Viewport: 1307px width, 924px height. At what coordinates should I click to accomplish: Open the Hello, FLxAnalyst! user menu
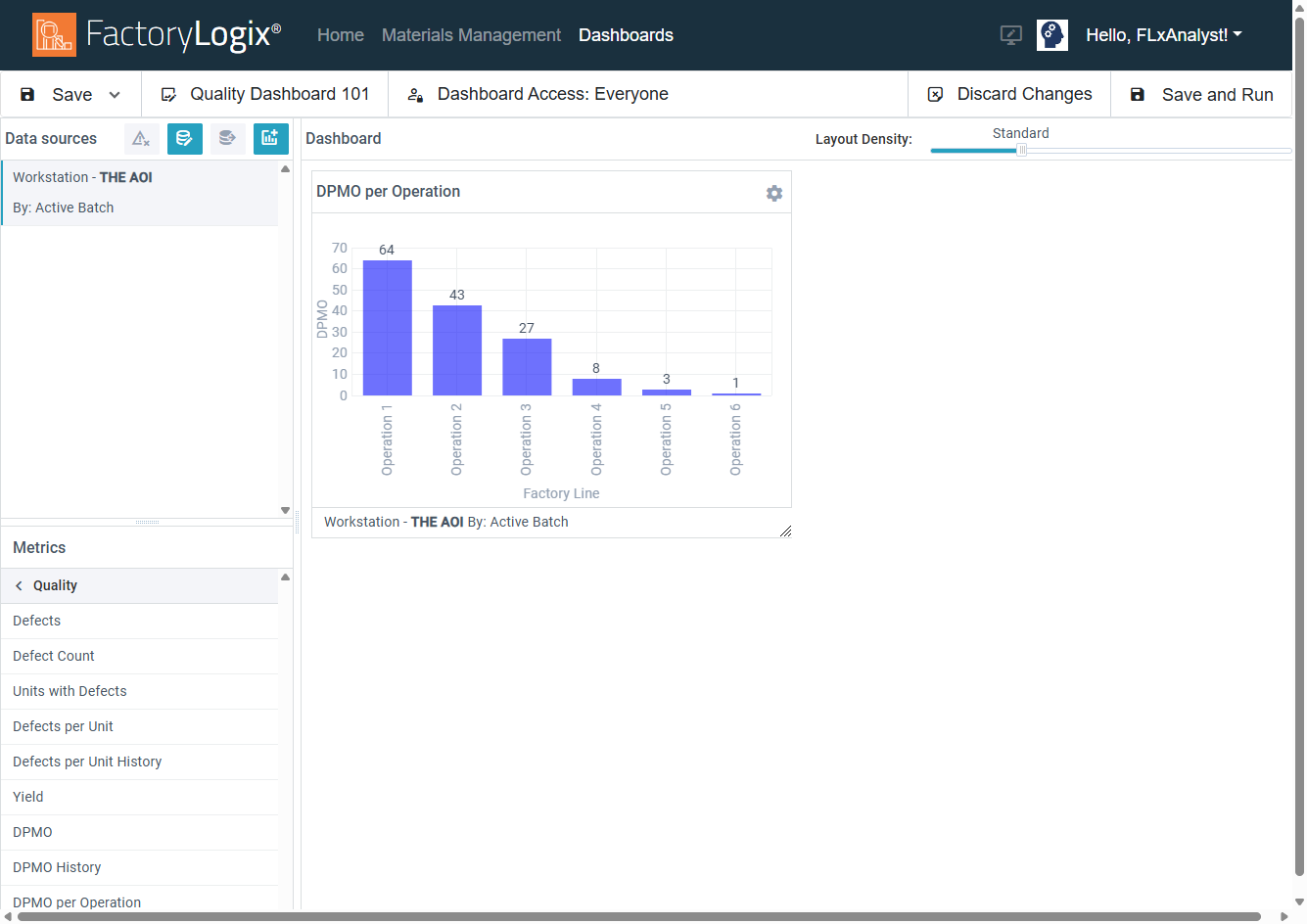pos(1163,35)
